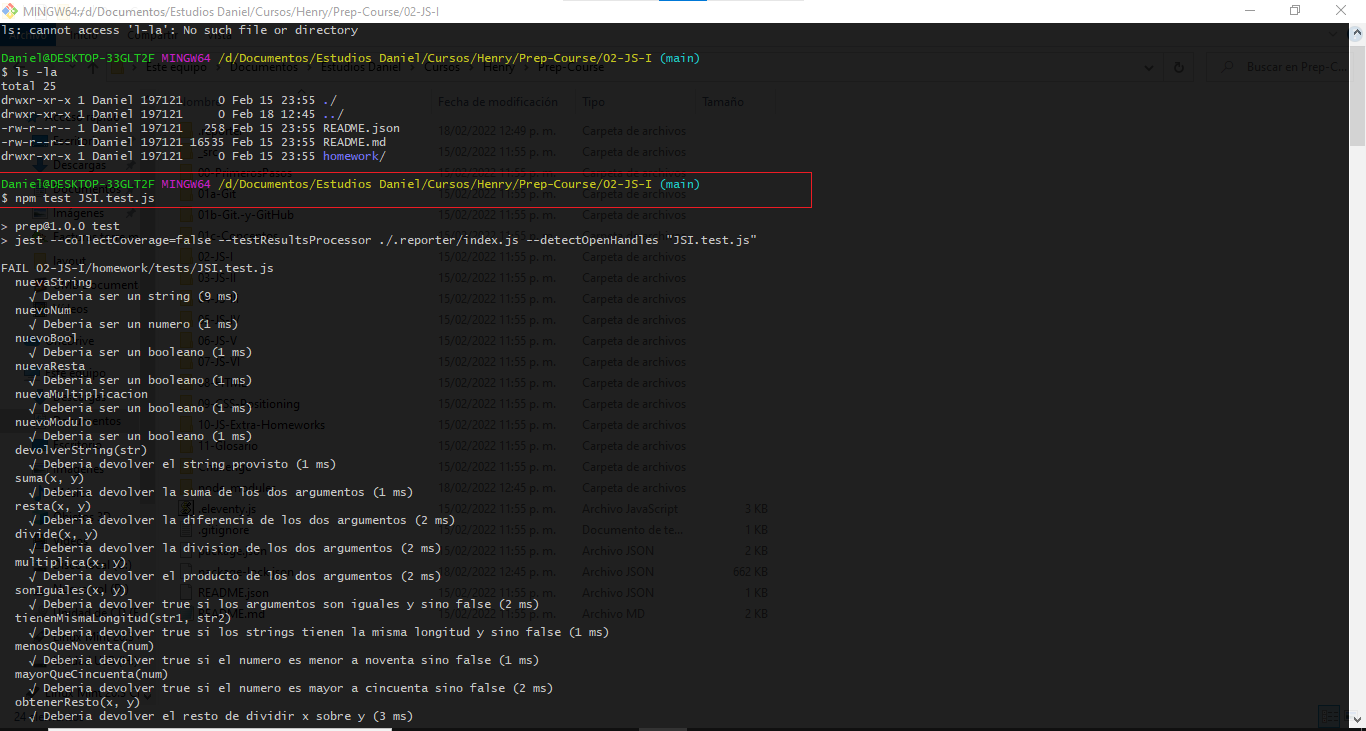Click 'README.md' in the ls listing
Image resolution: width=1366 pixels, height=731 pixels.
354,142
